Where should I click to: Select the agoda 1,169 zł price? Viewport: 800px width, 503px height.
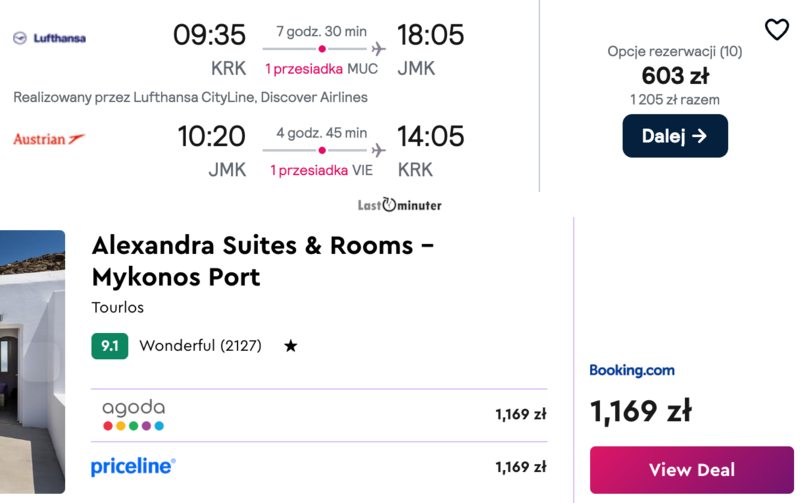[520, 414]
